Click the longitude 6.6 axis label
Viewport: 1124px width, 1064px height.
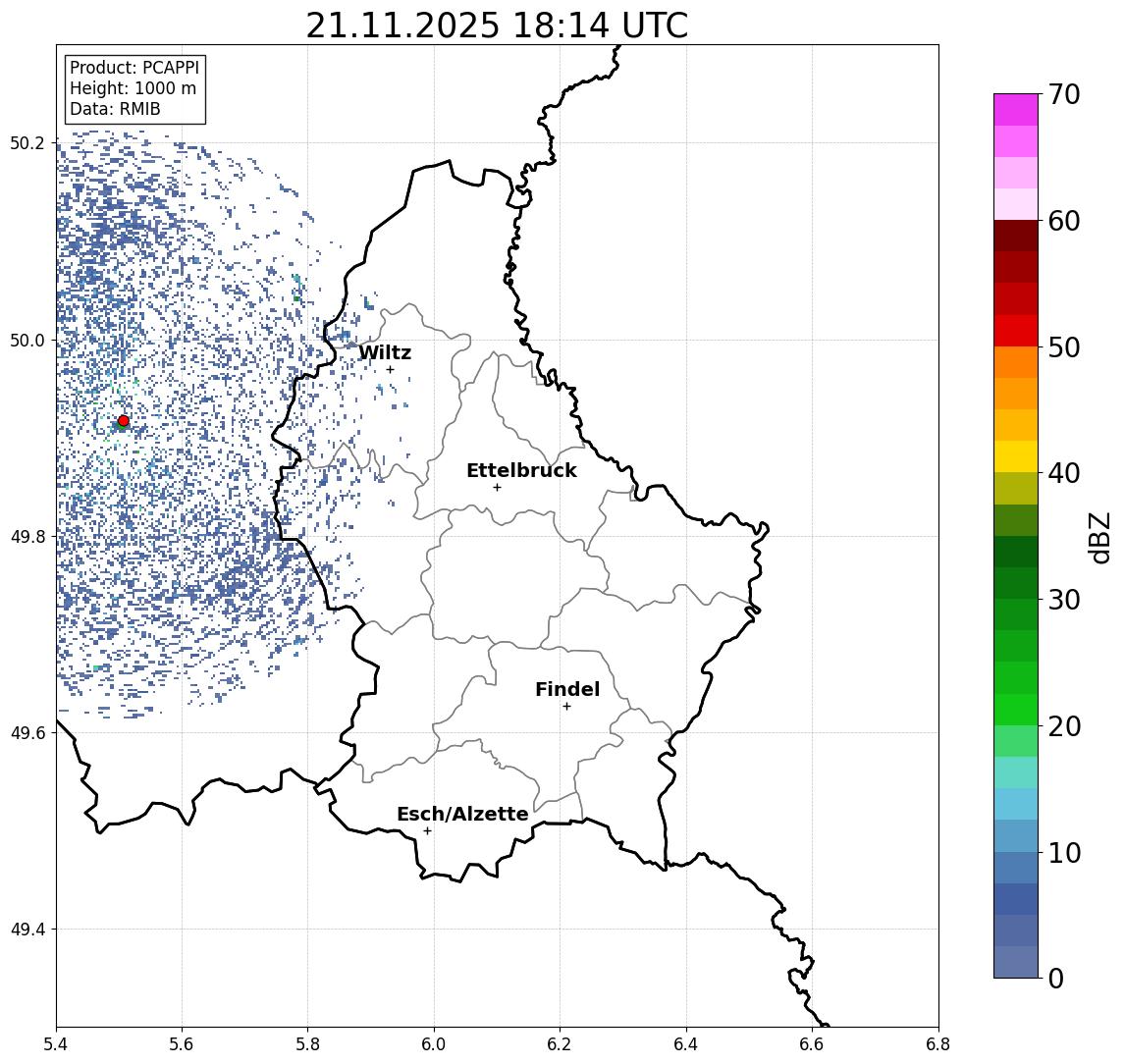tap(813, 1044)
